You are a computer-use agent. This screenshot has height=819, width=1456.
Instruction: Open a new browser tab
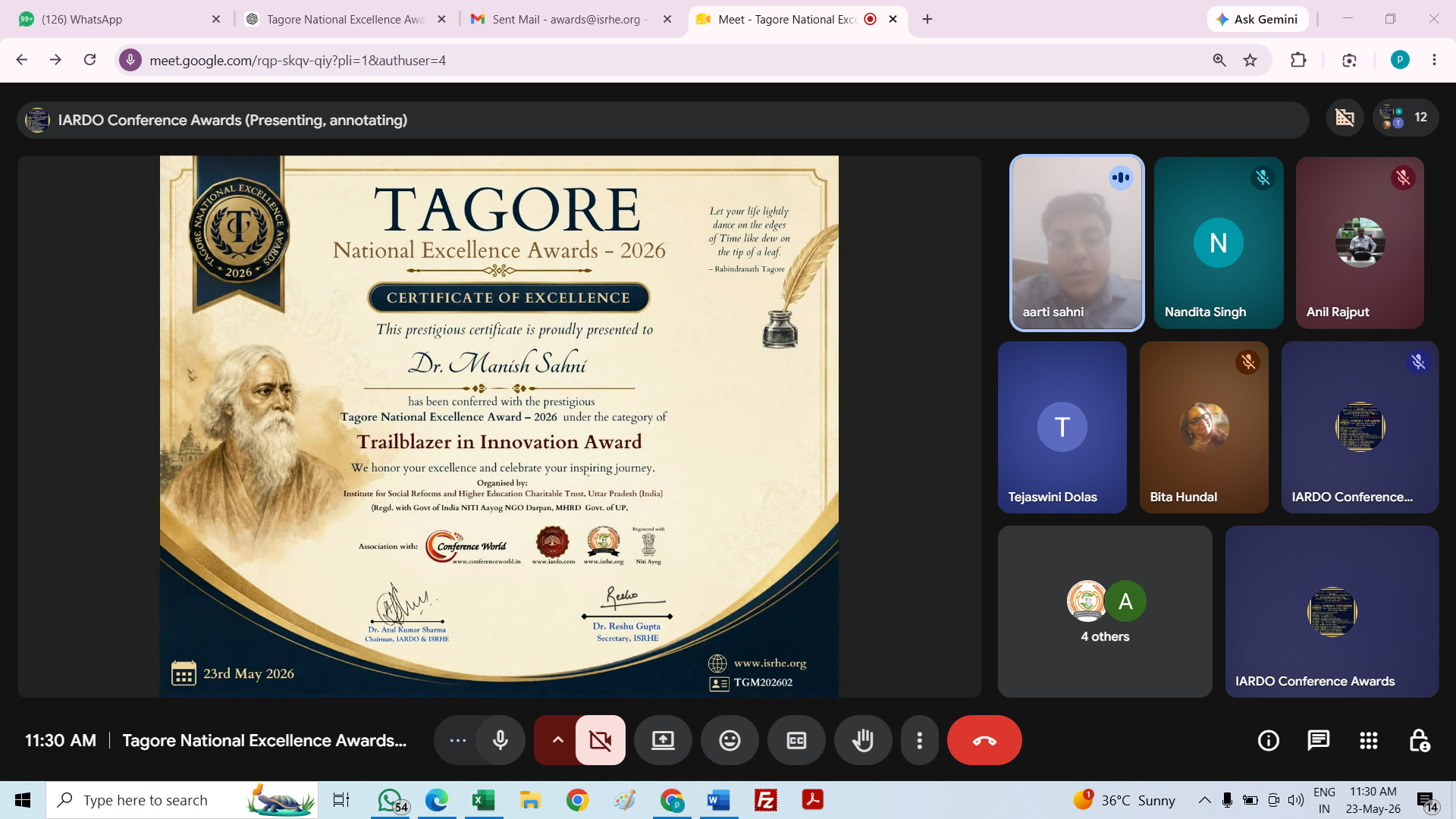(927, 19)
